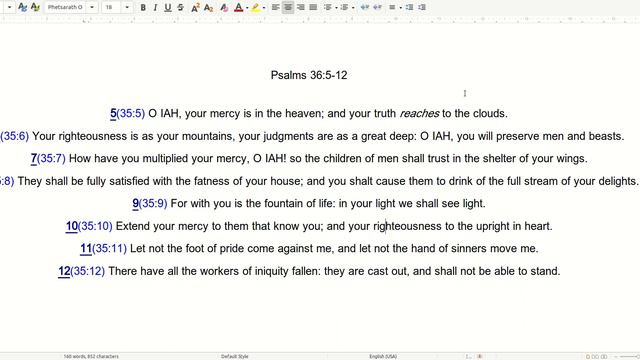Click the update style icon
This screenshot has height=360, width=640.
tap(22, 7)
